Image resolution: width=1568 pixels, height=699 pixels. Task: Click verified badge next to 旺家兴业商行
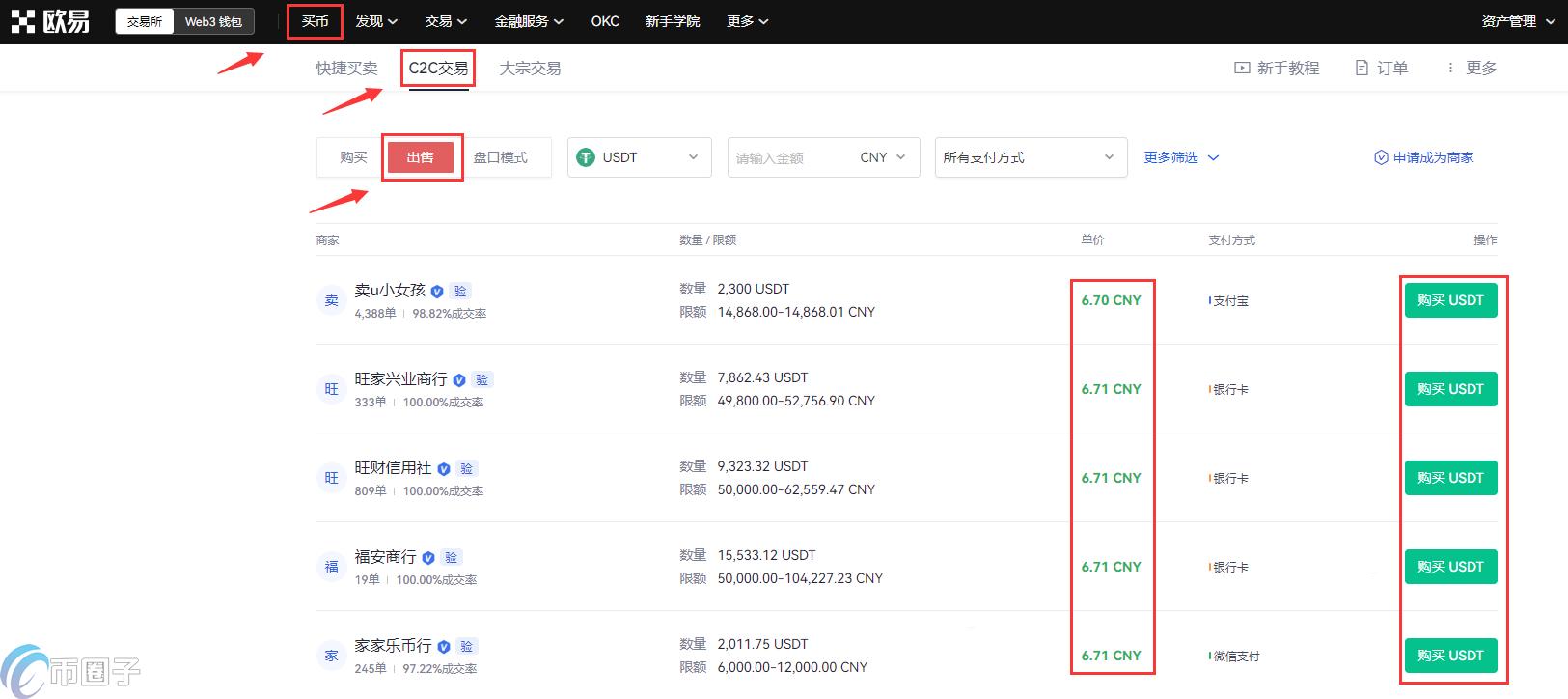[459, 379]
